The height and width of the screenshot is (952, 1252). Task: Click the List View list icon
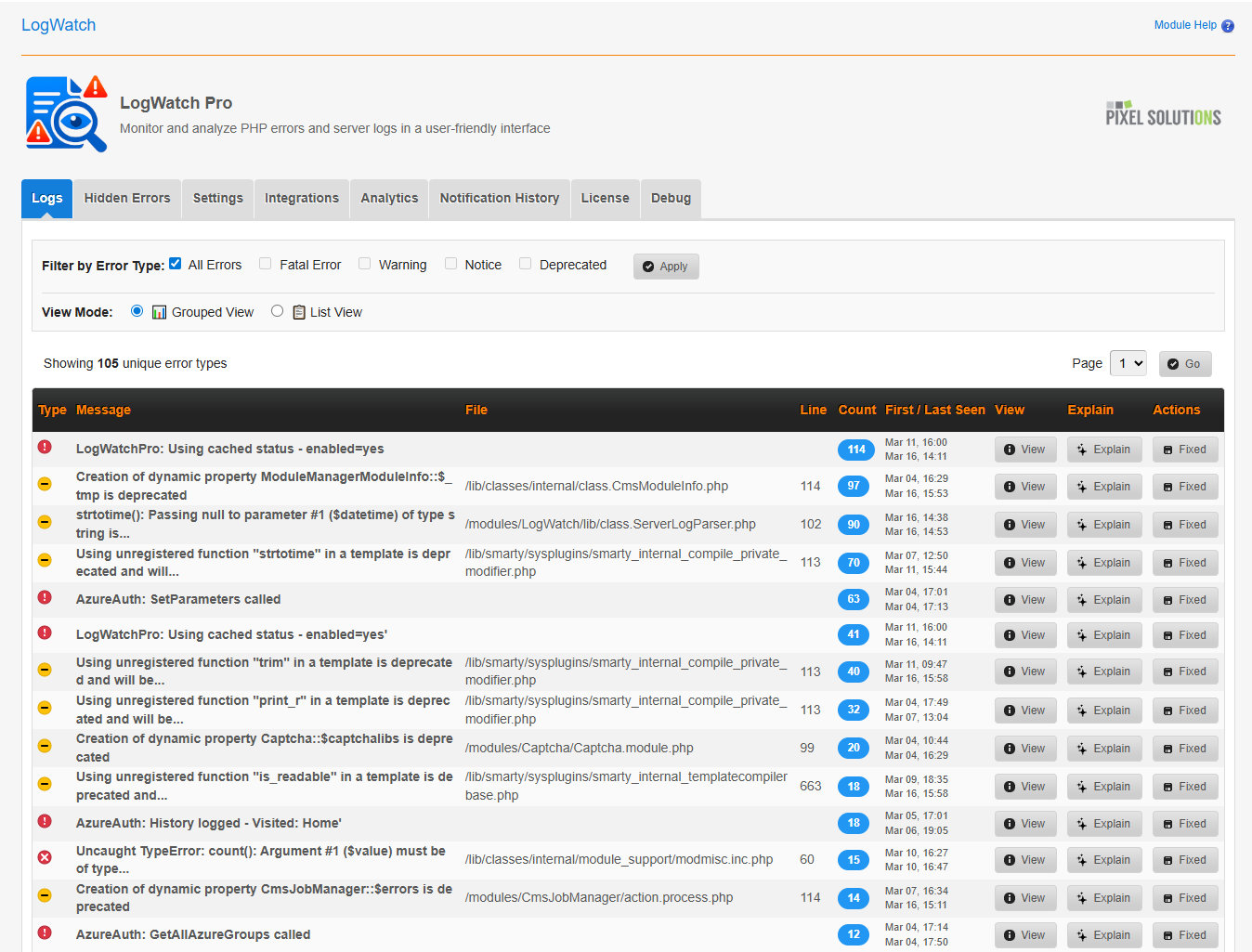(298, 311)
